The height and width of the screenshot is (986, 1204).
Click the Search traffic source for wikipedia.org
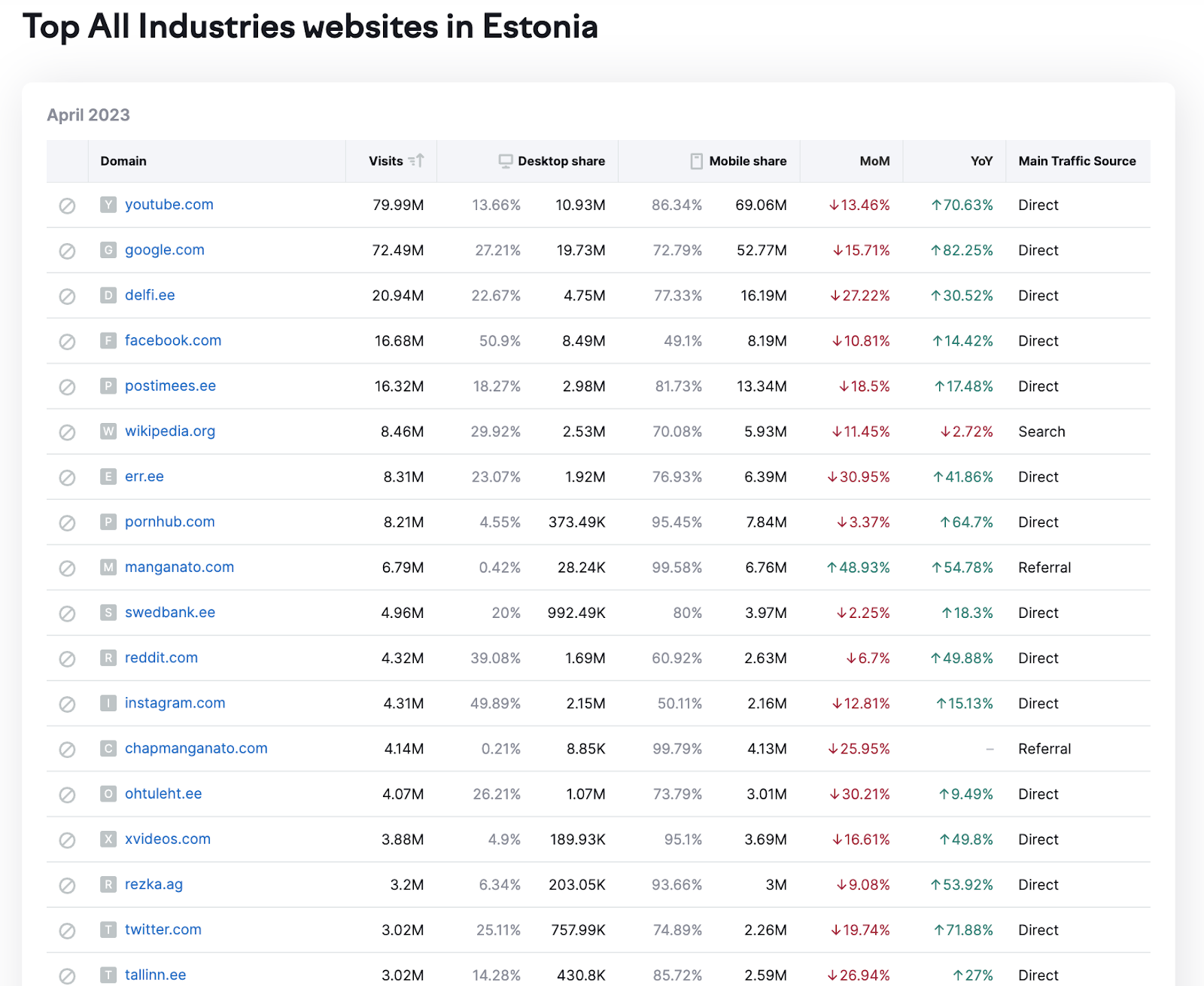click(x=1041, y=432)
